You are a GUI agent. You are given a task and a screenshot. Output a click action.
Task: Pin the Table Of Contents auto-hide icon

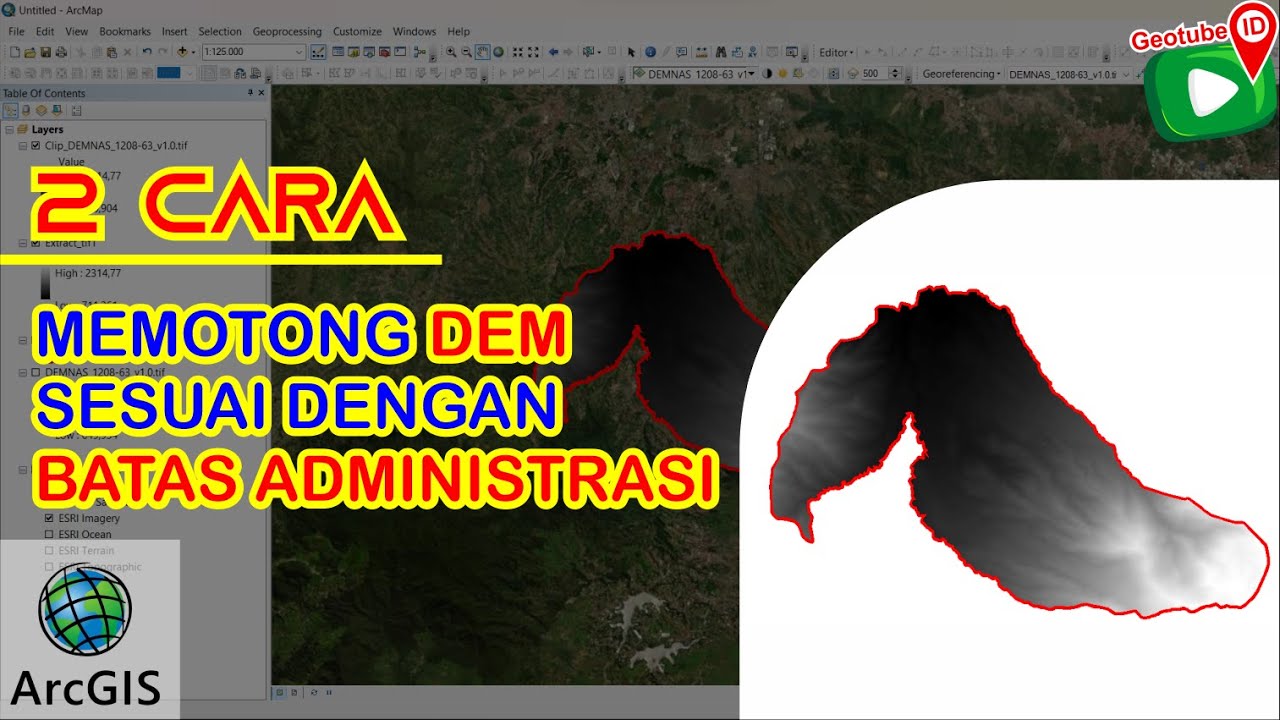(250, 92)
